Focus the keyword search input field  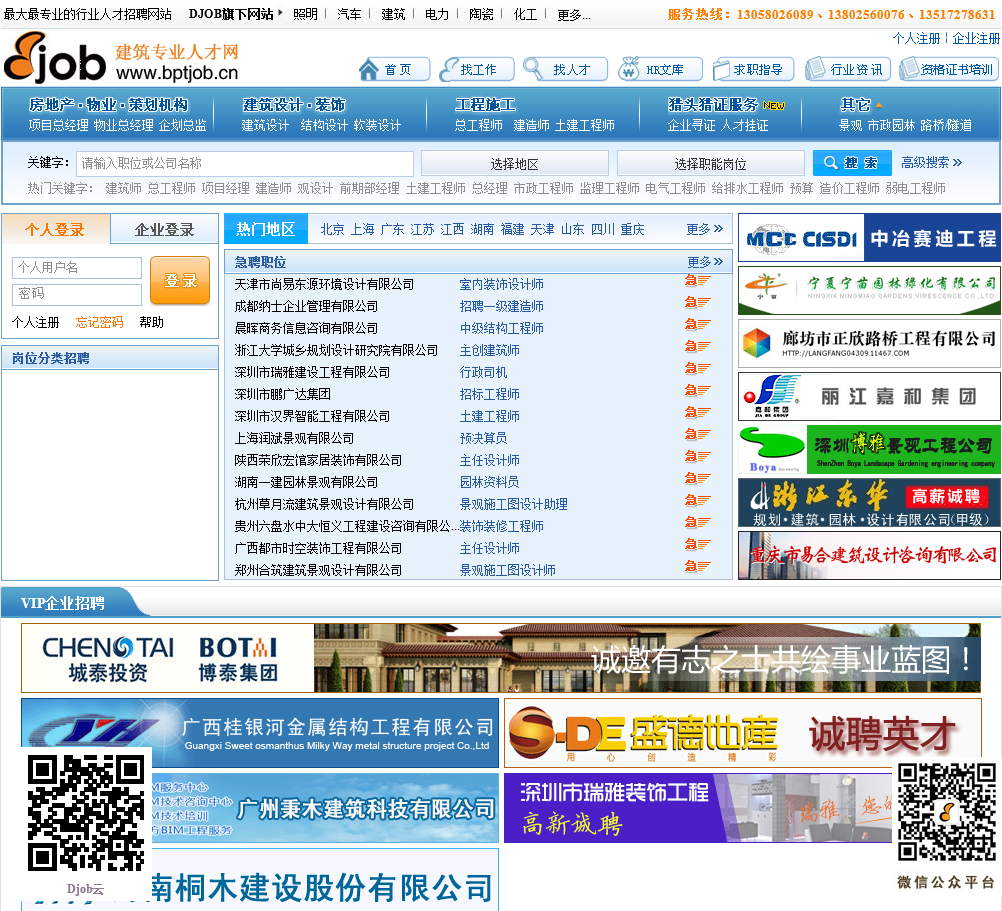click(x=245, y=163)
